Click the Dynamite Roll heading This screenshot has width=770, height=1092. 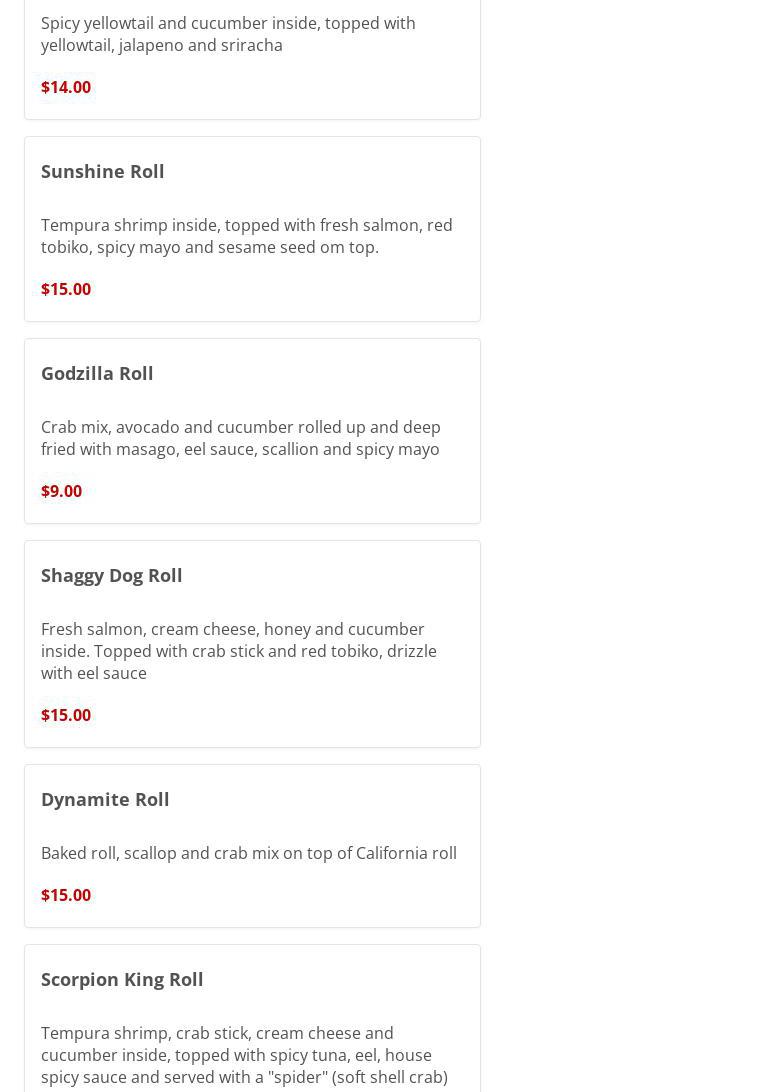tap(105, 799)
